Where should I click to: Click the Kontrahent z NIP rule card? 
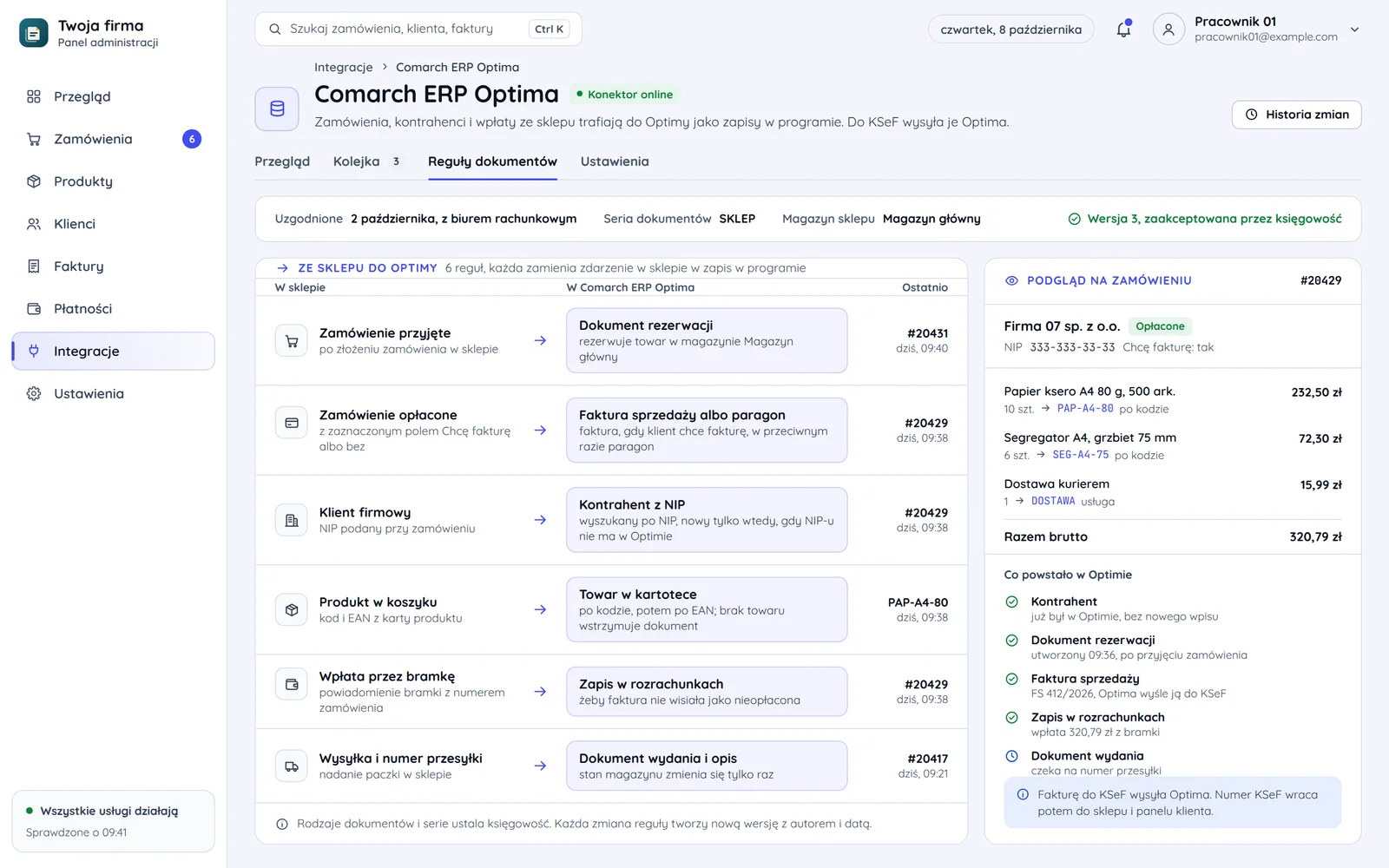coord(707,520)
